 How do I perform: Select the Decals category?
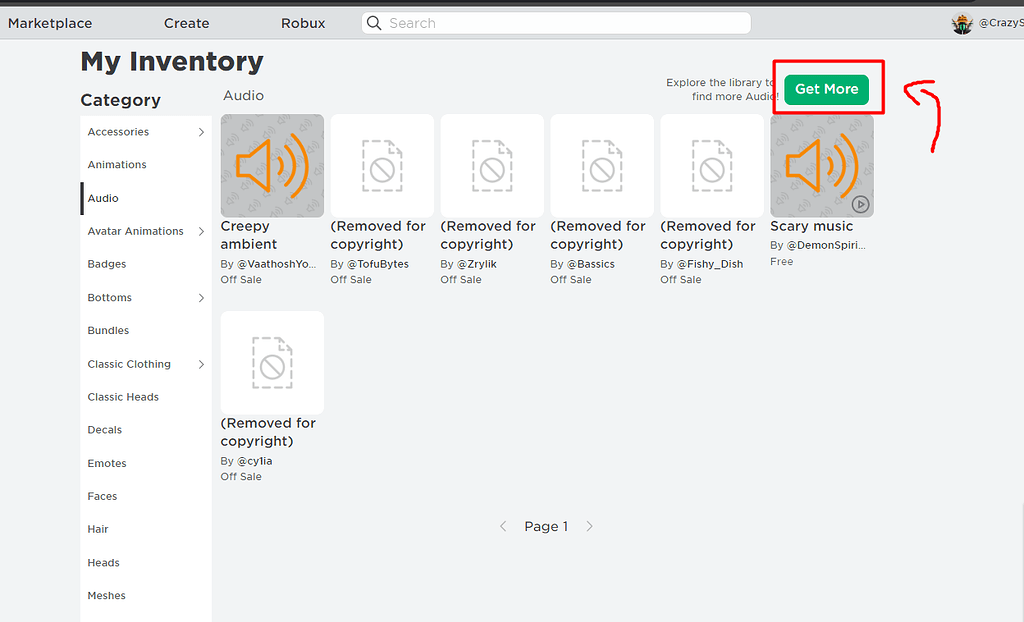pos(104,430)
